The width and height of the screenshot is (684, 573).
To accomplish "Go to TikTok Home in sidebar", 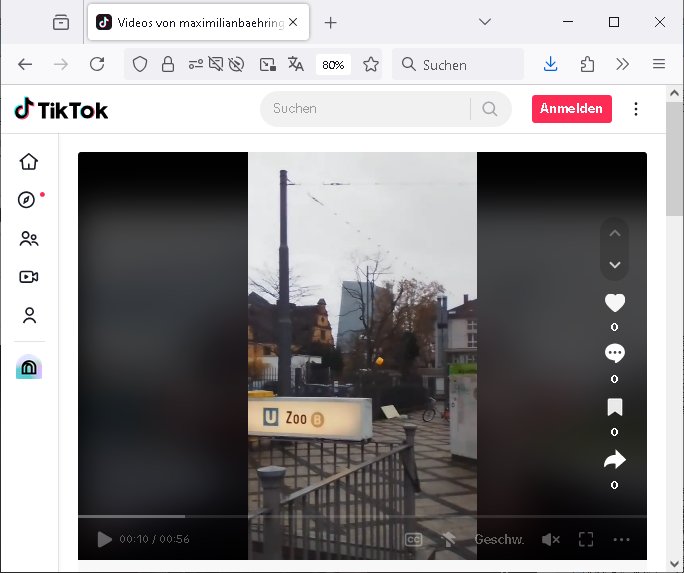I will pyautogui.click(x=29, y=162).
